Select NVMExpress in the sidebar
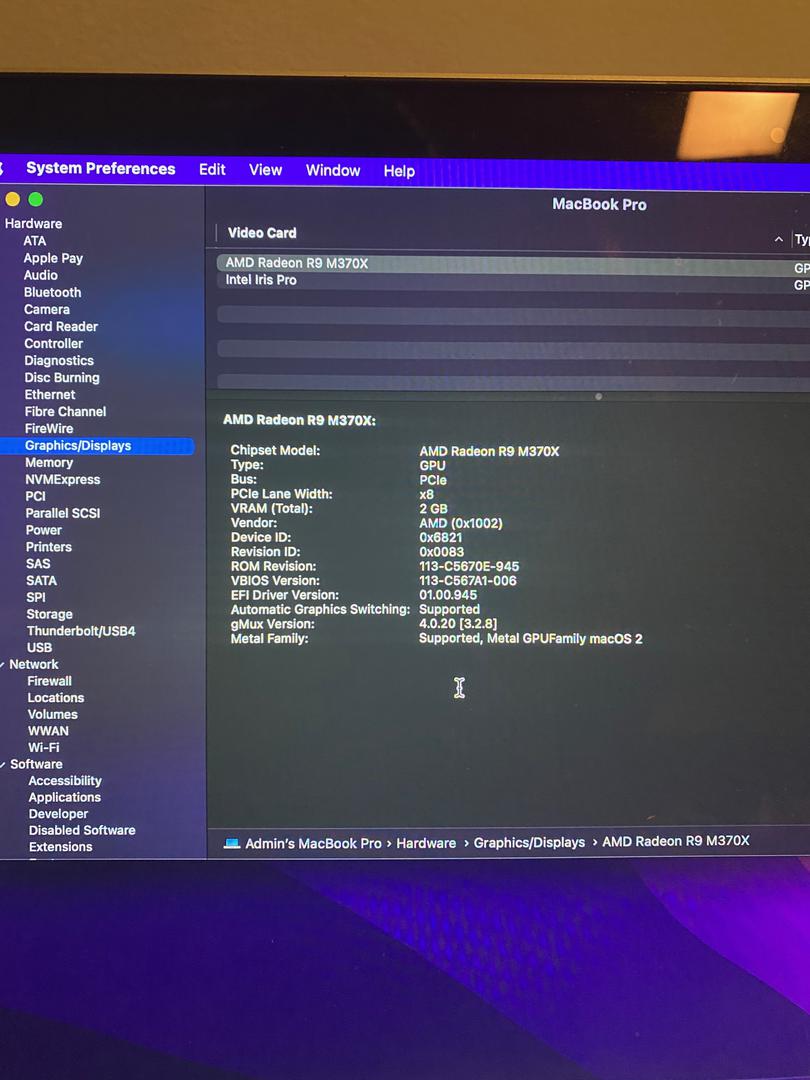This screenshot has height=1080, width=810. coord(63,479)
